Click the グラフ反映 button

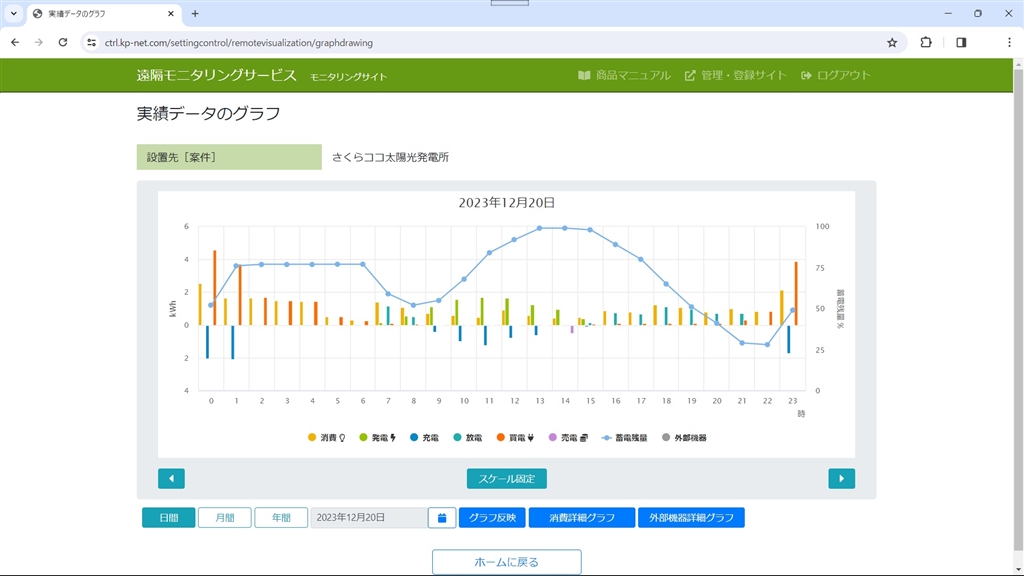pos(492,517)
